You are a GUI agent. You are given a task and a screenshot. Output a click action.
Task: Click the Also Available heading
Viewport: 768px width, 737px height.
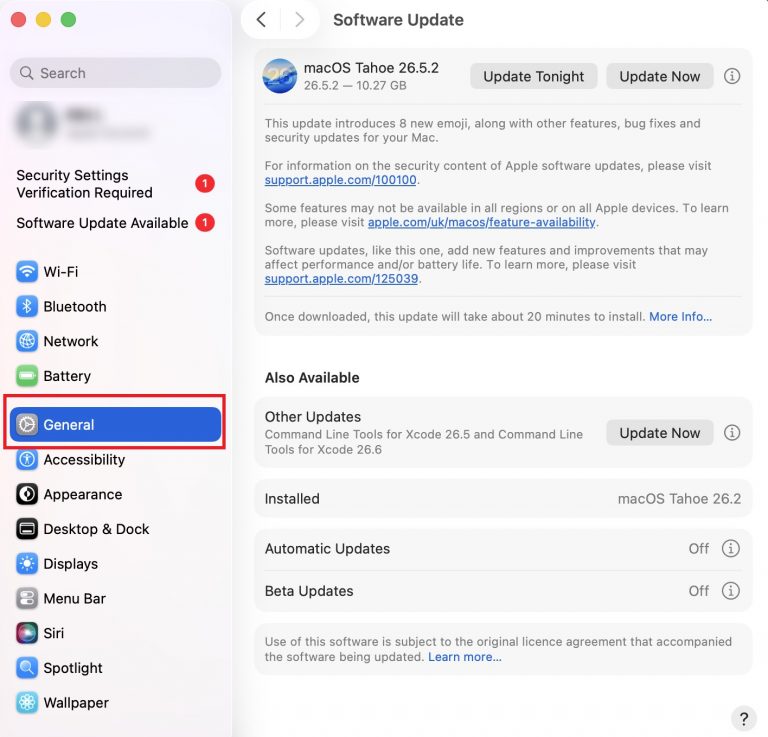tap(312, 378)
